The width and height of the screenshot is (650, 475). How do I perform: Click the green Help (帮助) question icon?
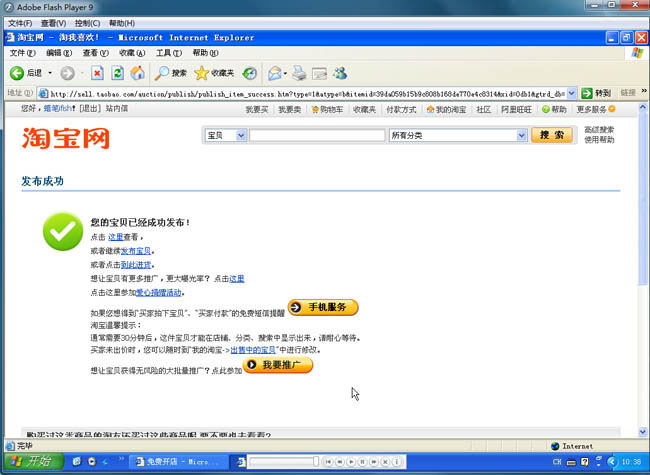pos(546,109)
